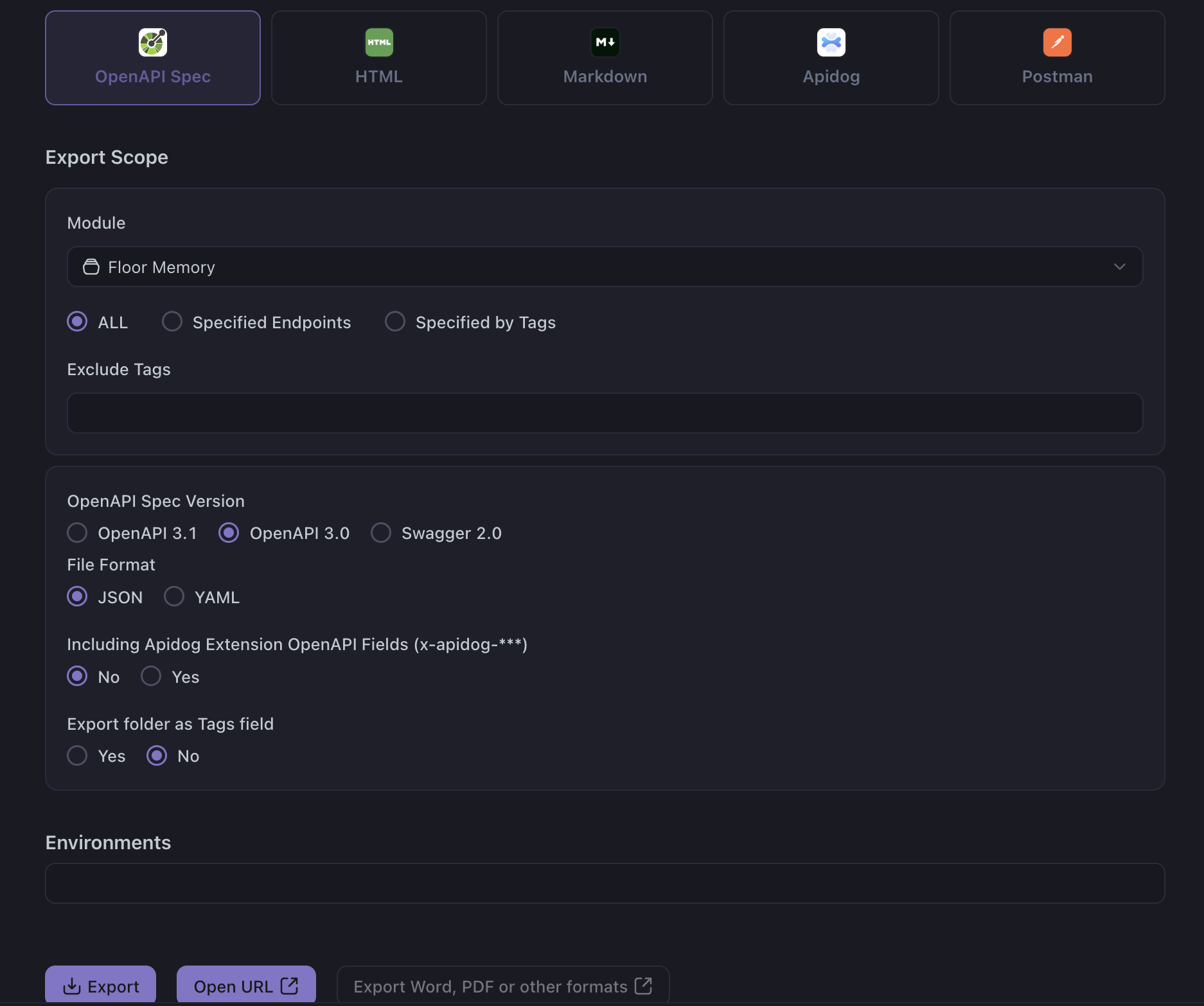Open Export Word, PDF or other formats link
Image resolution: width=1204 pixels, height=1006 pixels.
[x=502, y=986]
